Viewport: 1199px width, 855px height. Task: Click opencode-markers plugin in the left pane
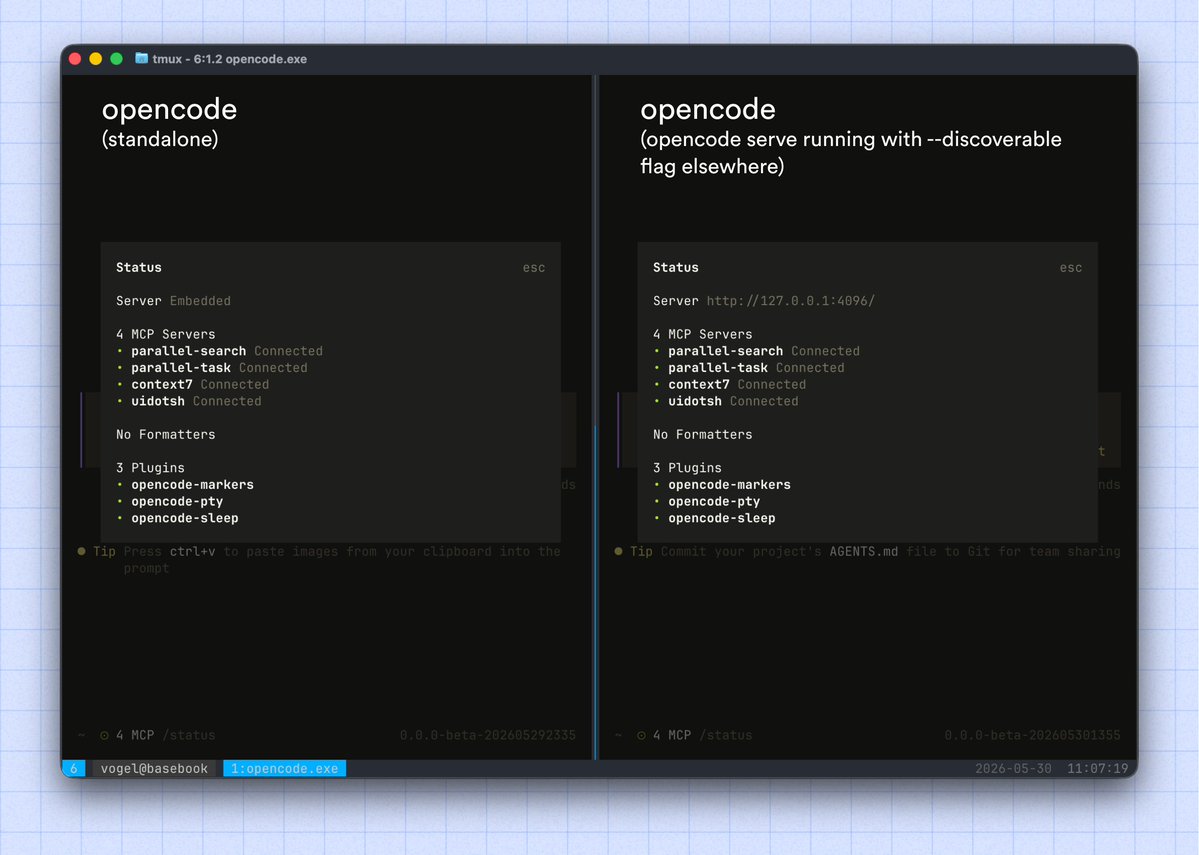pyautogui.click(x=192, y=485)
